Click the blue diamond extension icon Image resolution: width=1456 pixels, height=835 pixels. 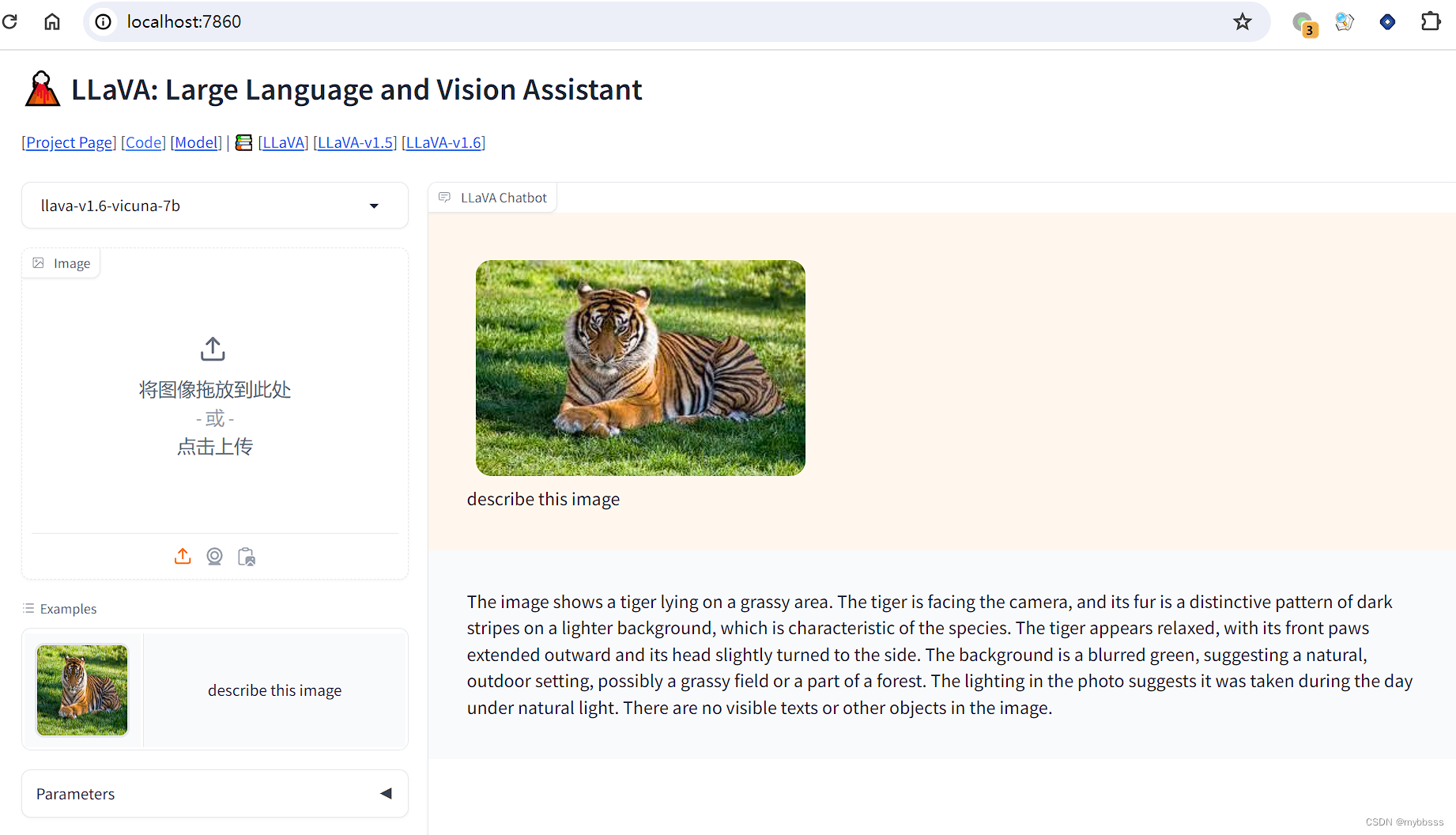(x=1387, y=21)
